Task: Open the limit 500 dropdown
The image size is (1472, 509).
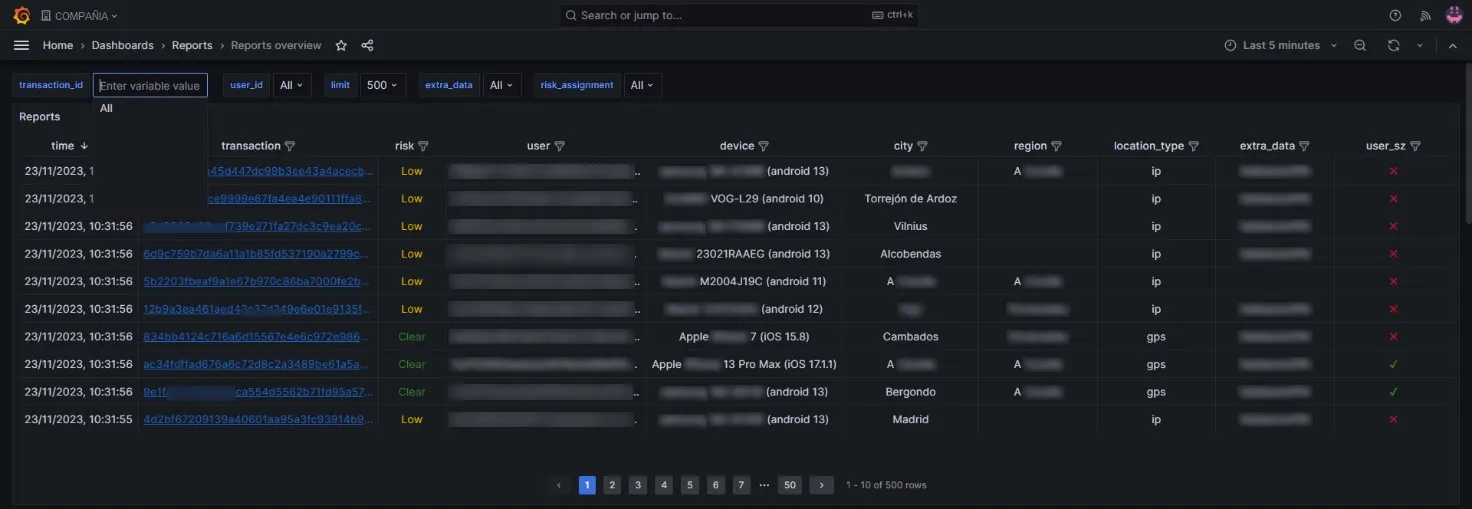Action: (382, 85)
